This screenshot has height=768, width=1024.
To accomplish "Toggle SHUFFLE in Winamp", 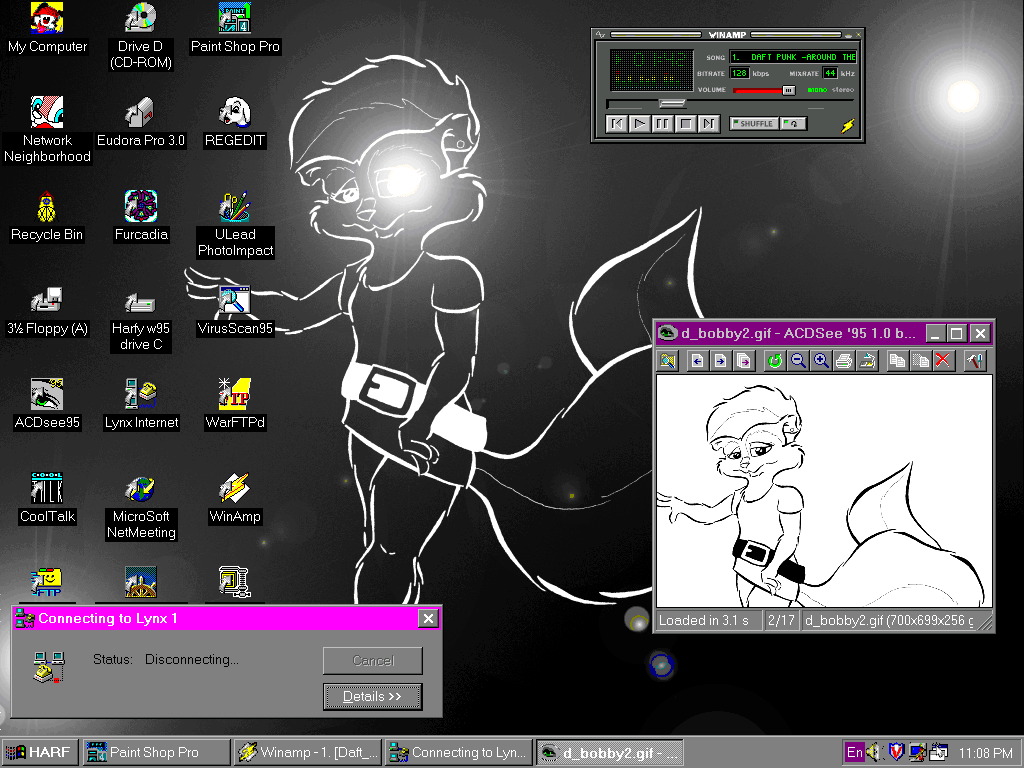I will pos(754,123).
